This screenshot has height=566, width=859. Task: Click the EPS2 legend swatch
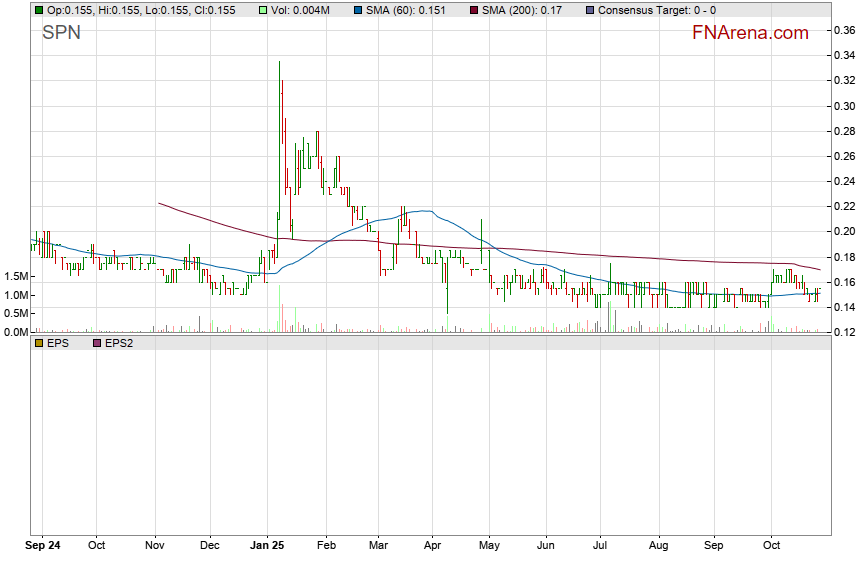click(x=97, y=342)
